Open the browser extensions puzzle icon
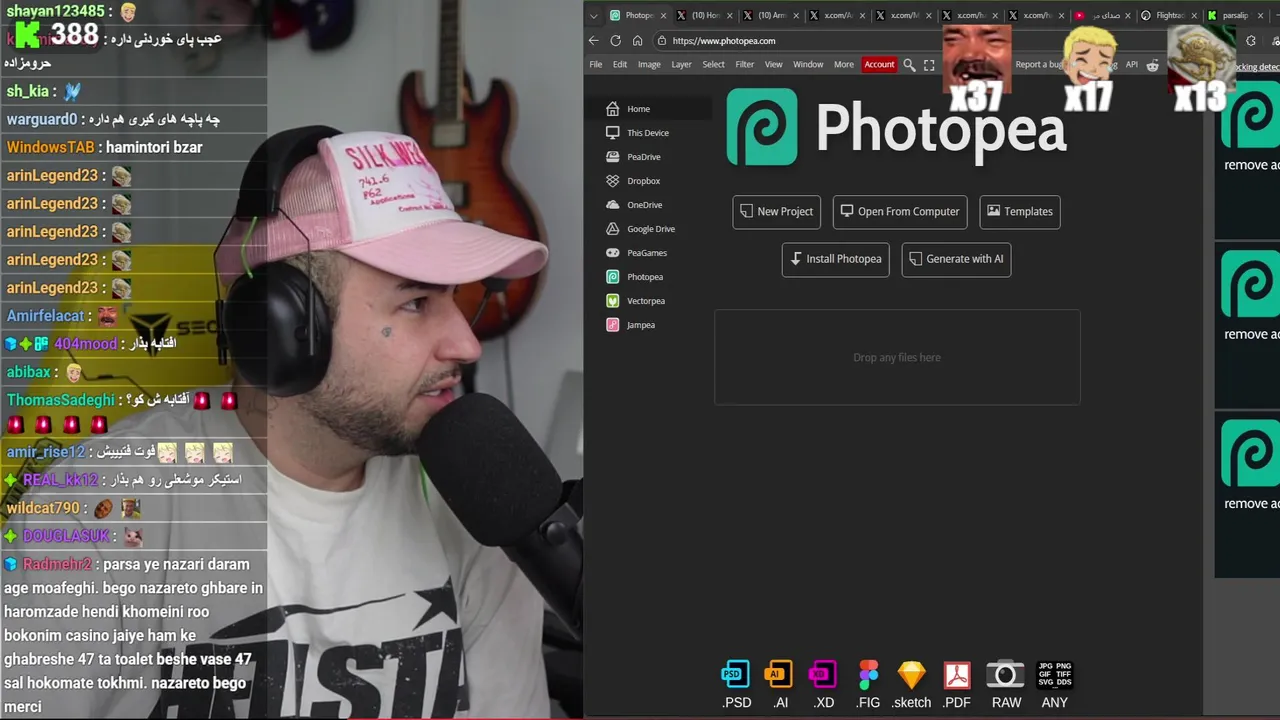Image resolution: width=1280 pixels, height=720 pixels. tap(1251, 41)
